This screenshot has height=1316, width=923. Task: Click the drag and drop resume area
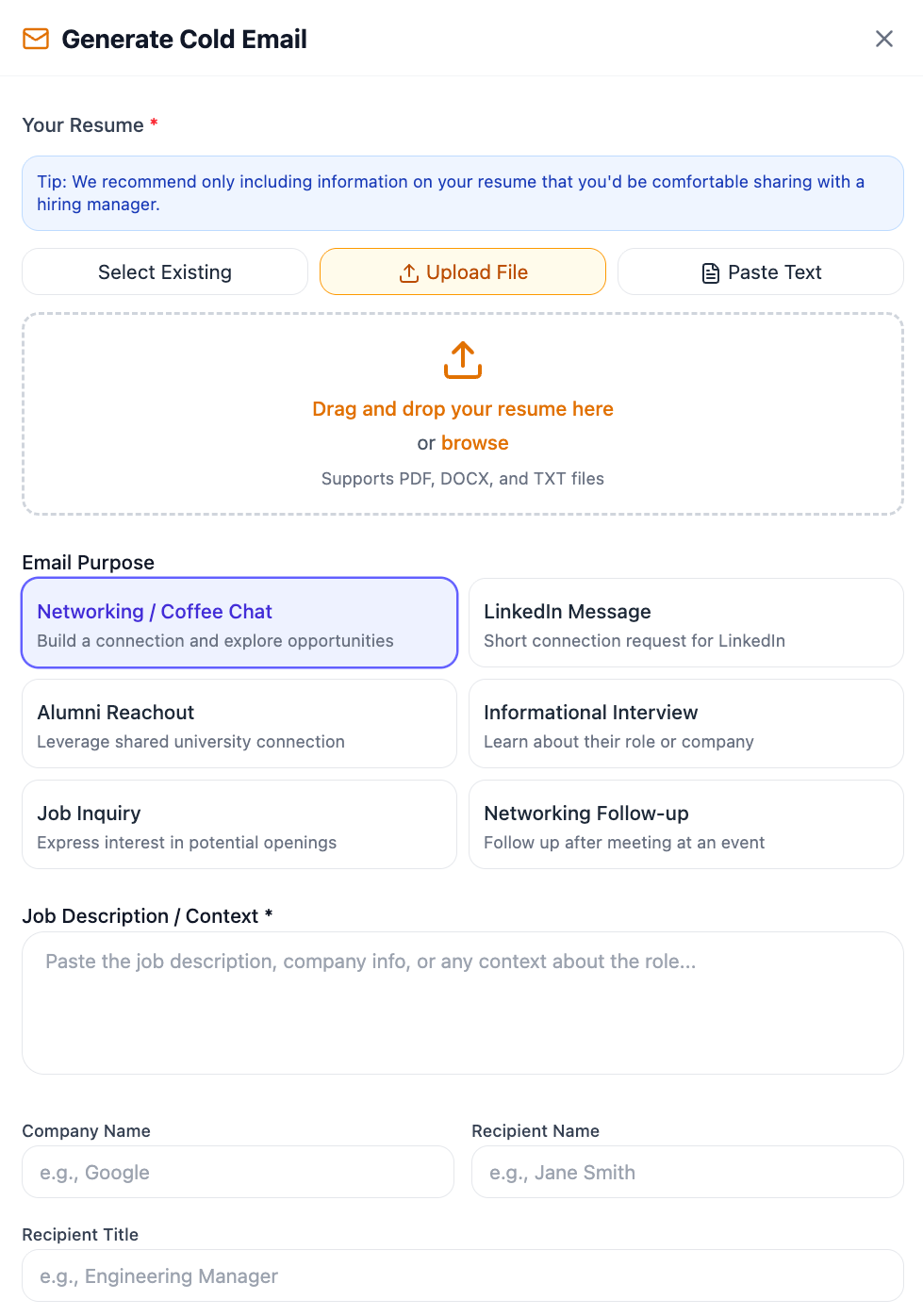tap(463, 414)
